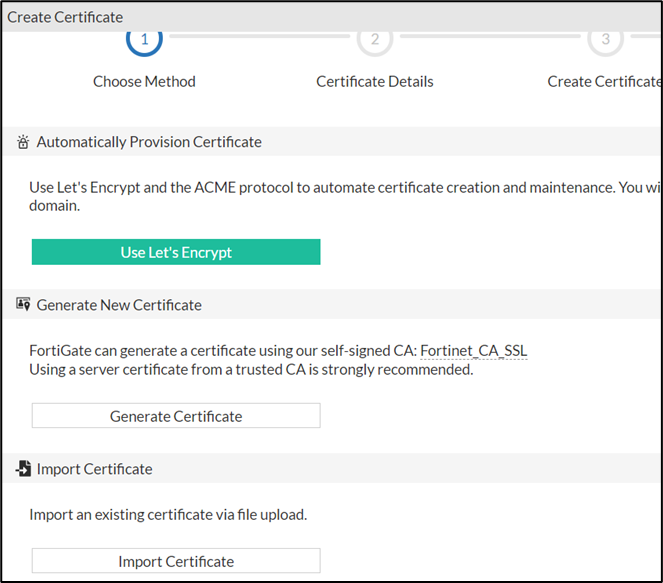Go to the step 3 circle
Screen dimensions: 663x583
605,40
